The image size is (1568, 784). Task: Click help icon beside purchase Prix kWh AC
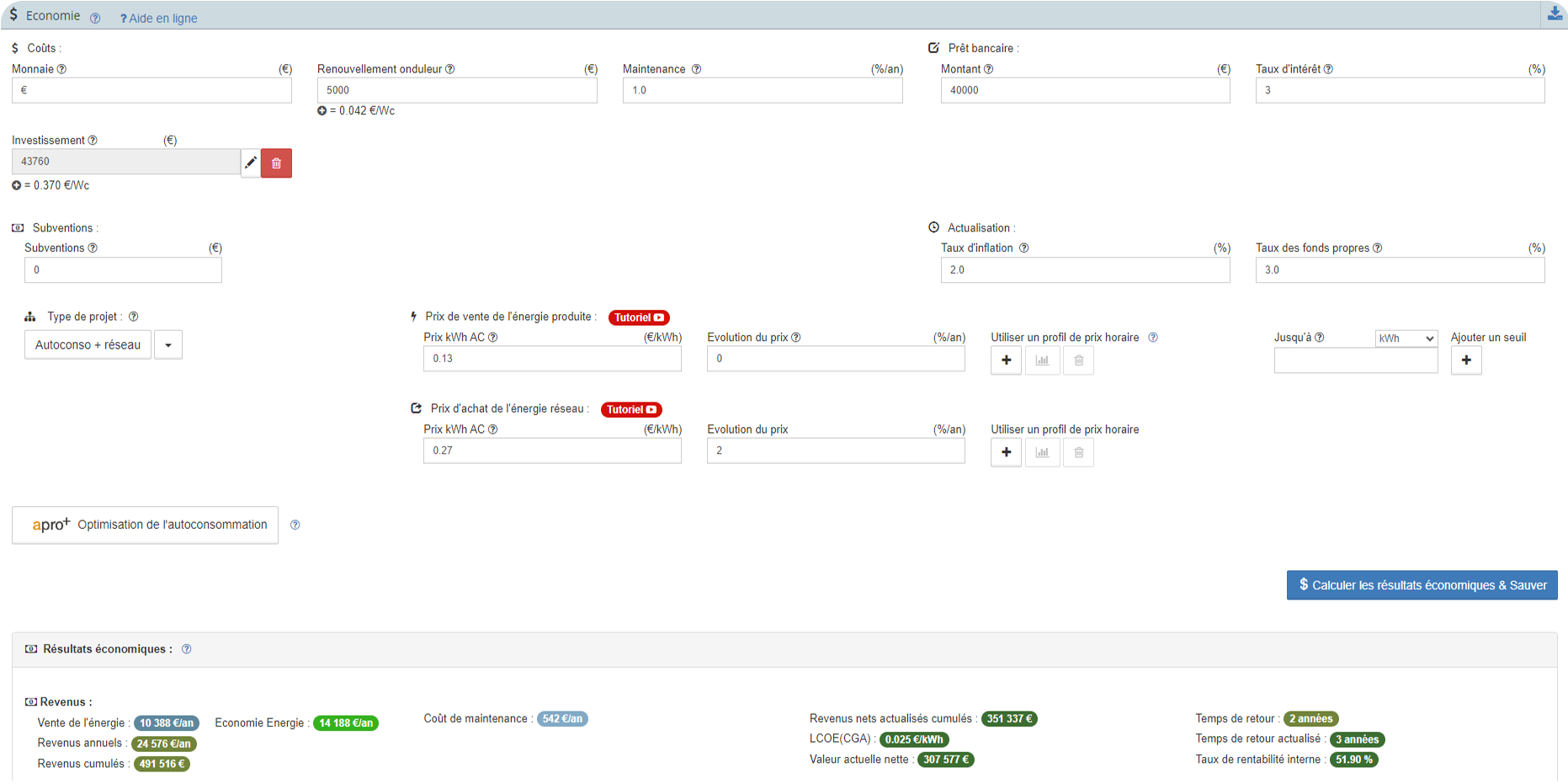pos(493,429)
